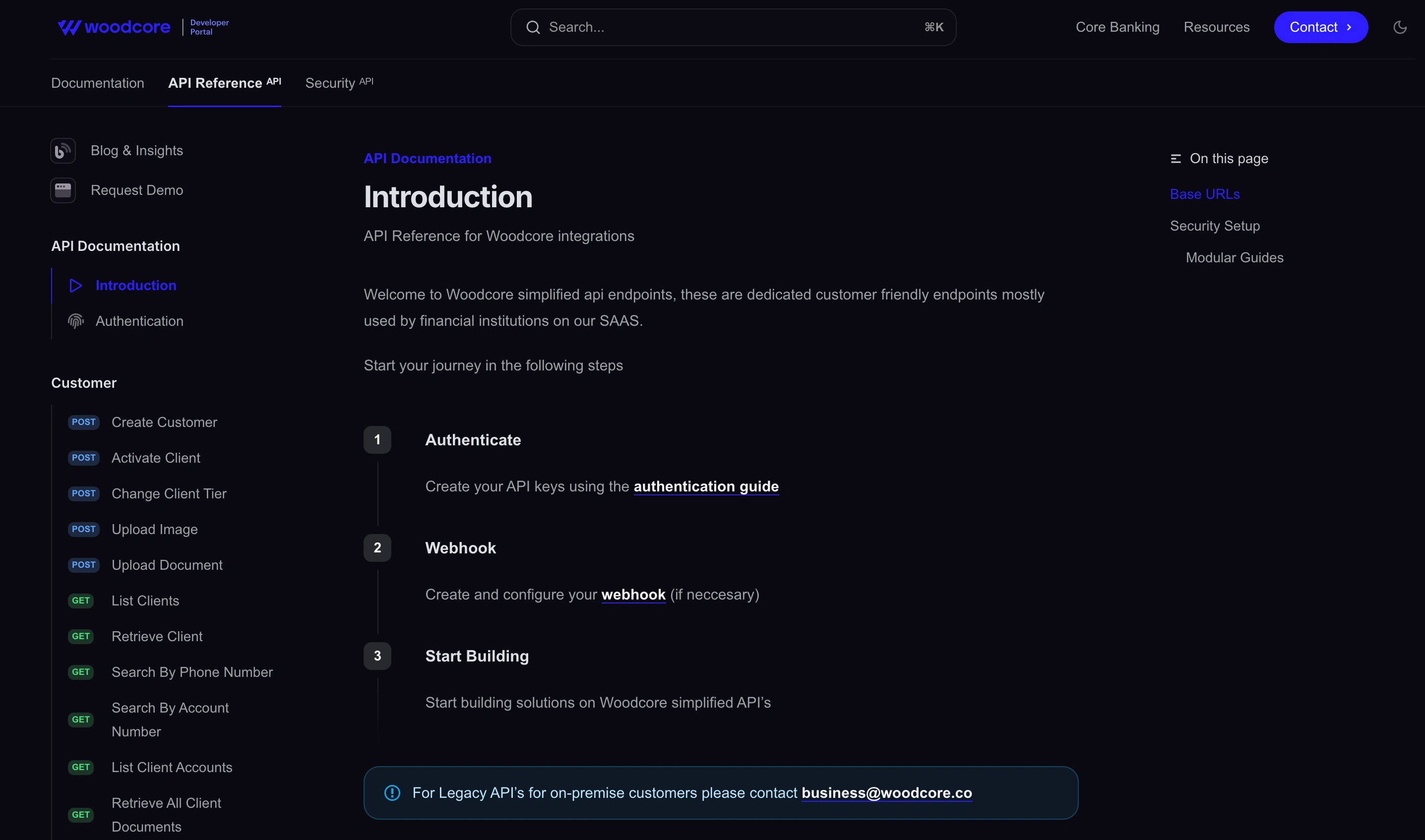Select the GET List Clients endpoint
Image resolution: width=1425 pixels, height=840 pixels.
pos(124,600)
